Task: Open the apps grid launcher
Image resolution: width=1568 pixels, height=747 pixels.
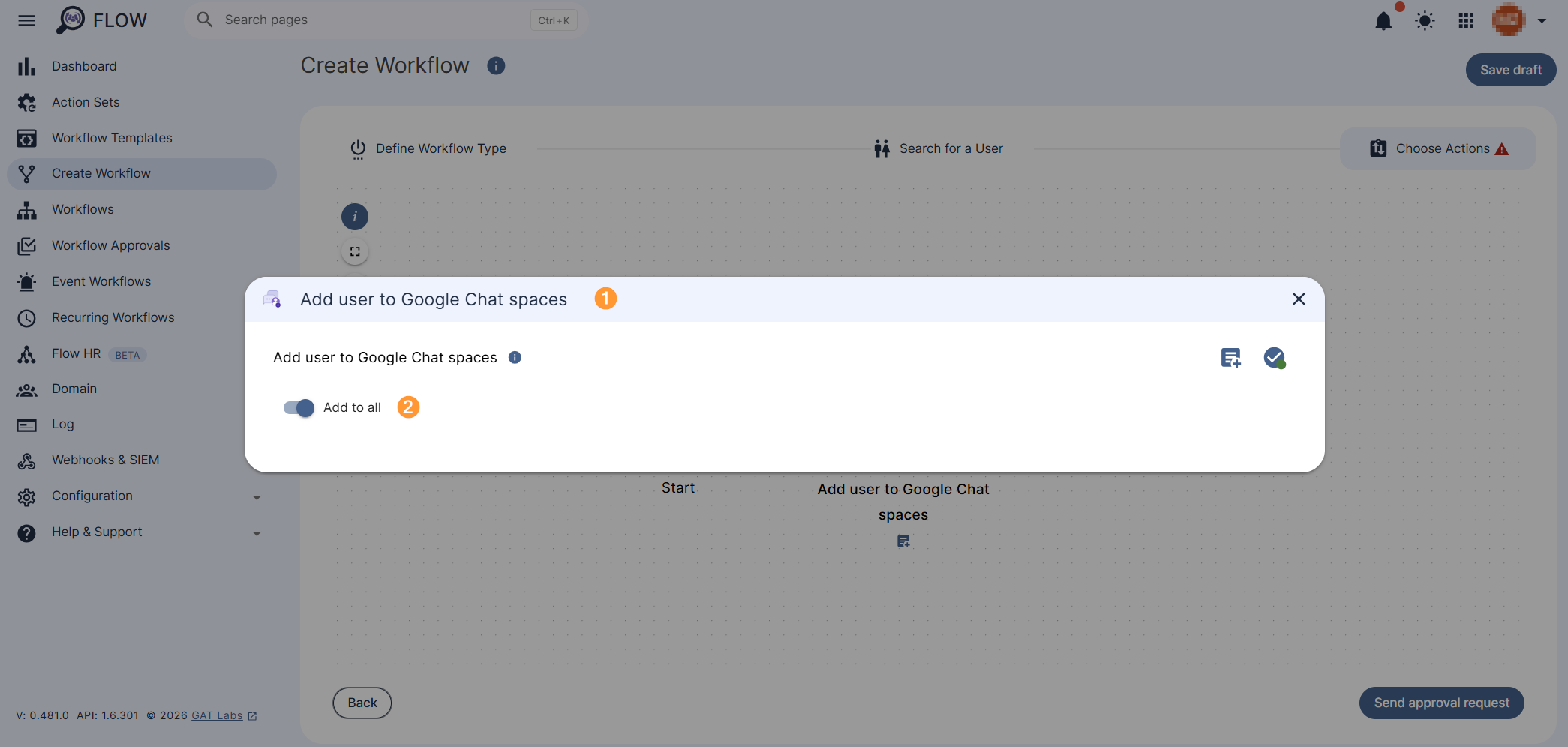Action: (x=1466, y=20)
